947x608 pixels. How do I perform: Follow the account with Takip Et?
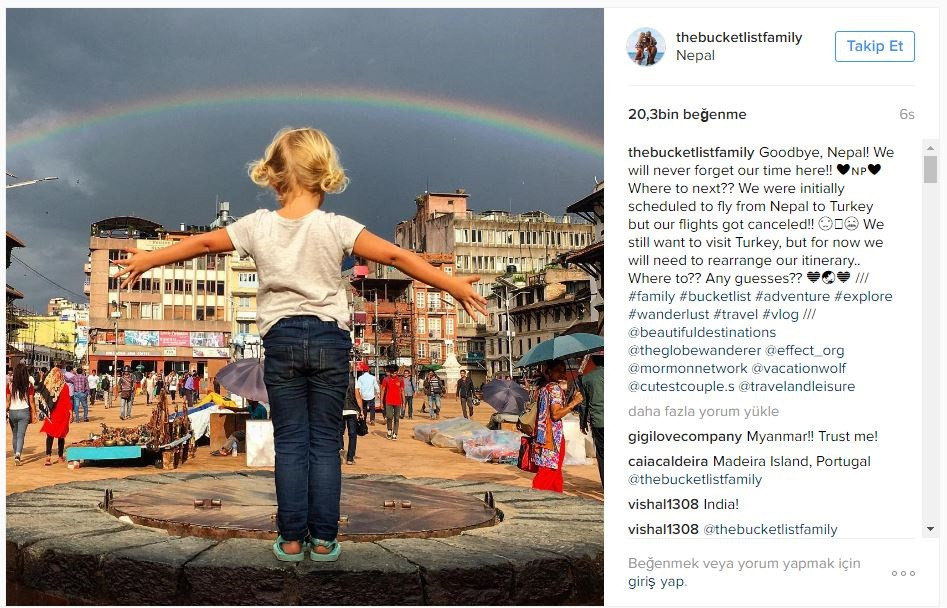tap(875, 46)
